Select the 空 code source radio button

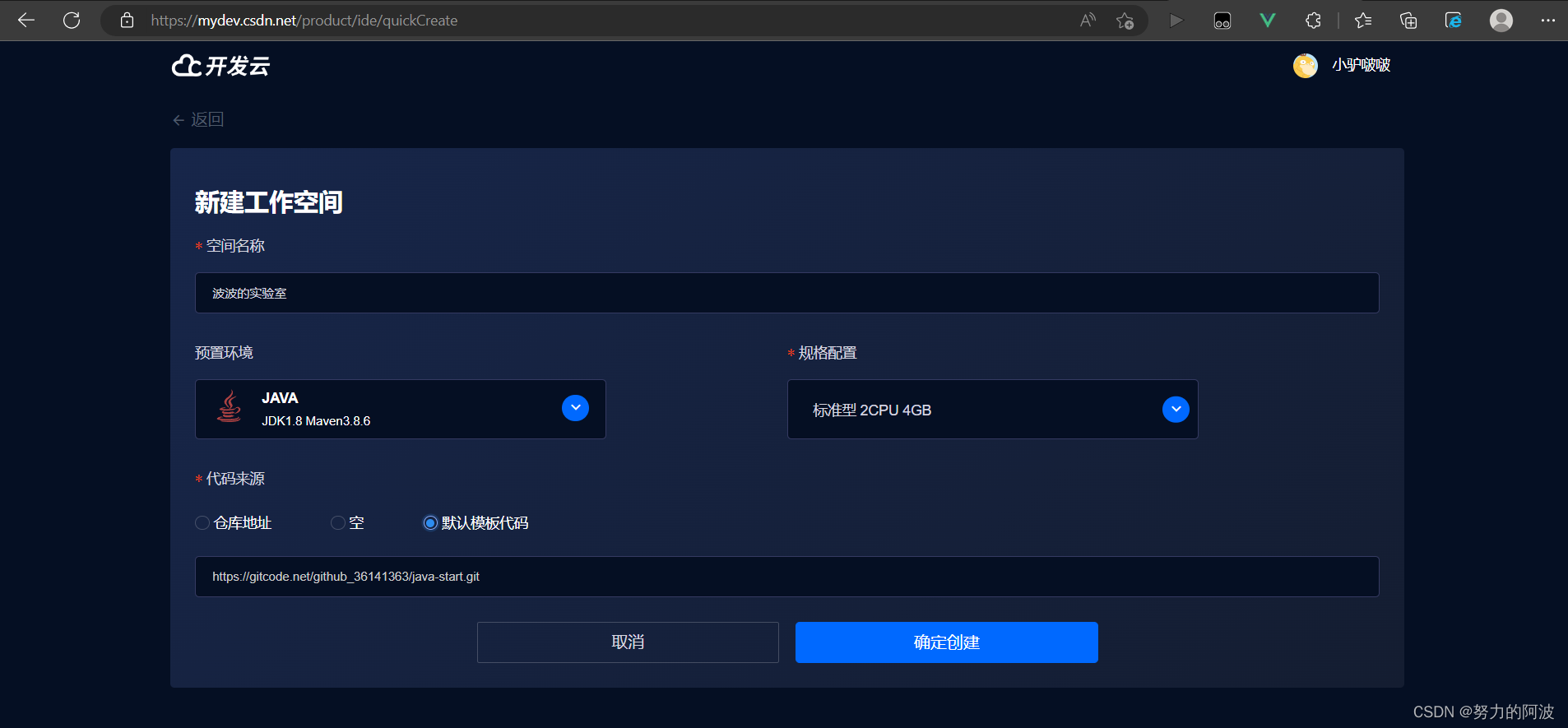pos(337,523)
